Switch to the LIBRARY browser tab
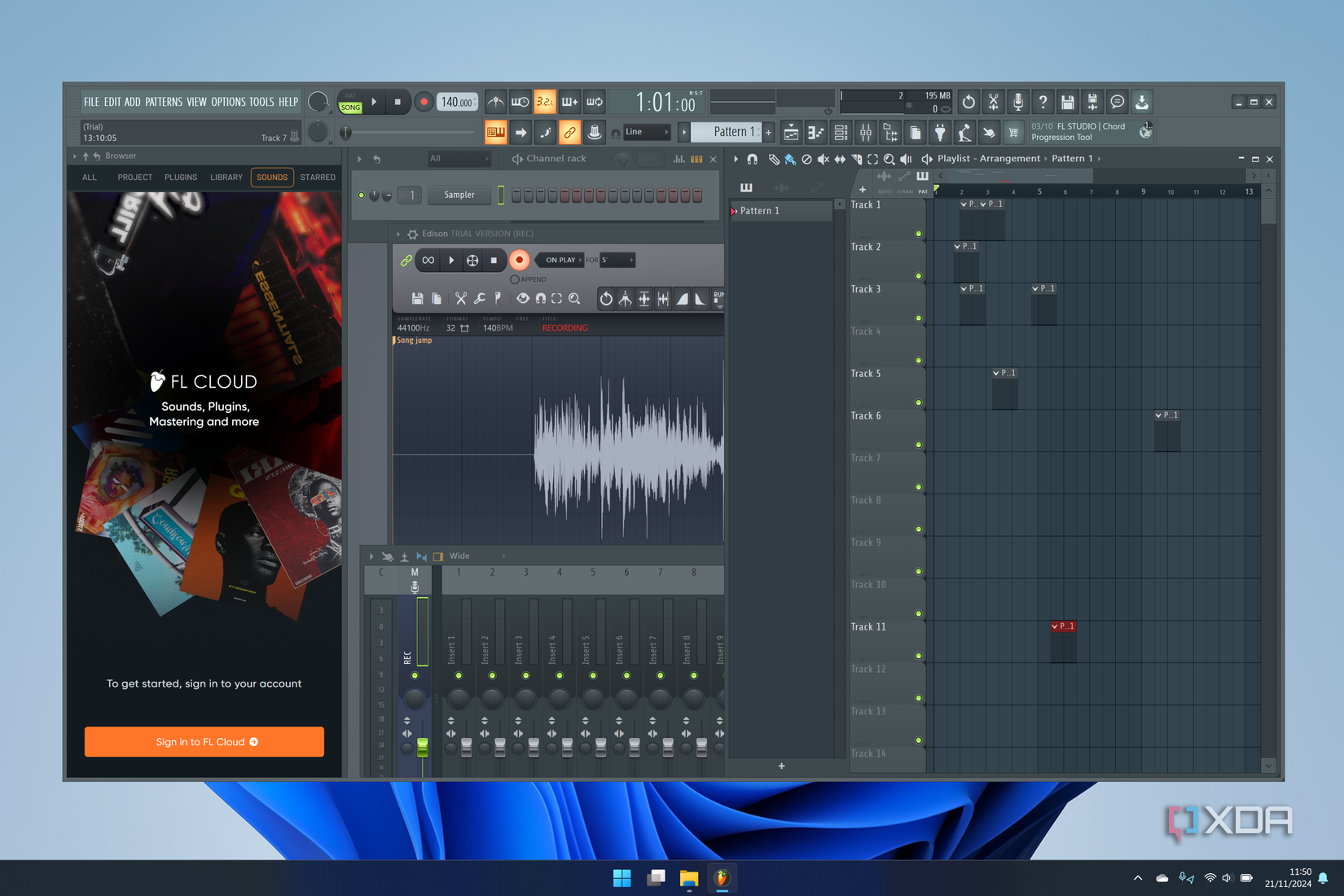The image size is (1344, 896). click(x=226, y=177)
